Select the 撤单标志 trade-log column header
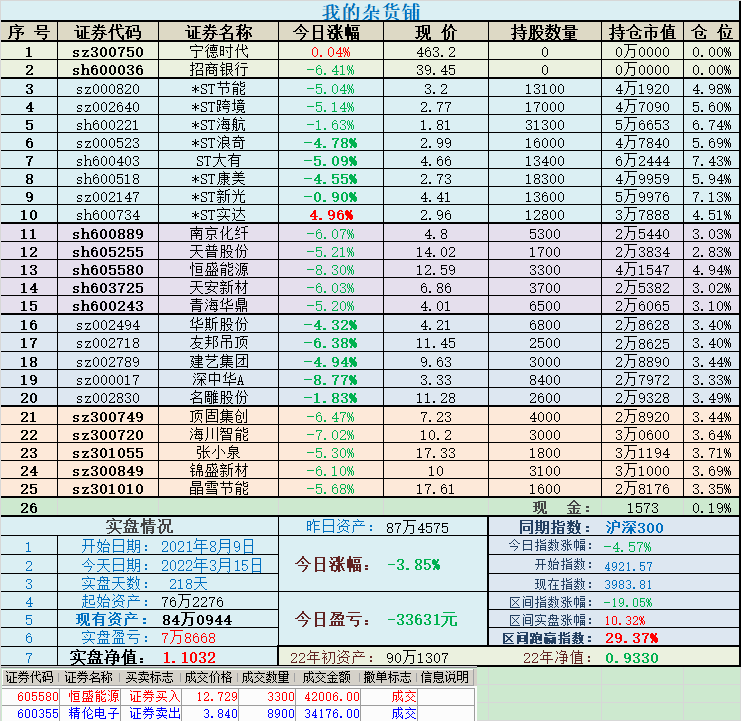This screenshot has height=721, width=741. (387, 677)
